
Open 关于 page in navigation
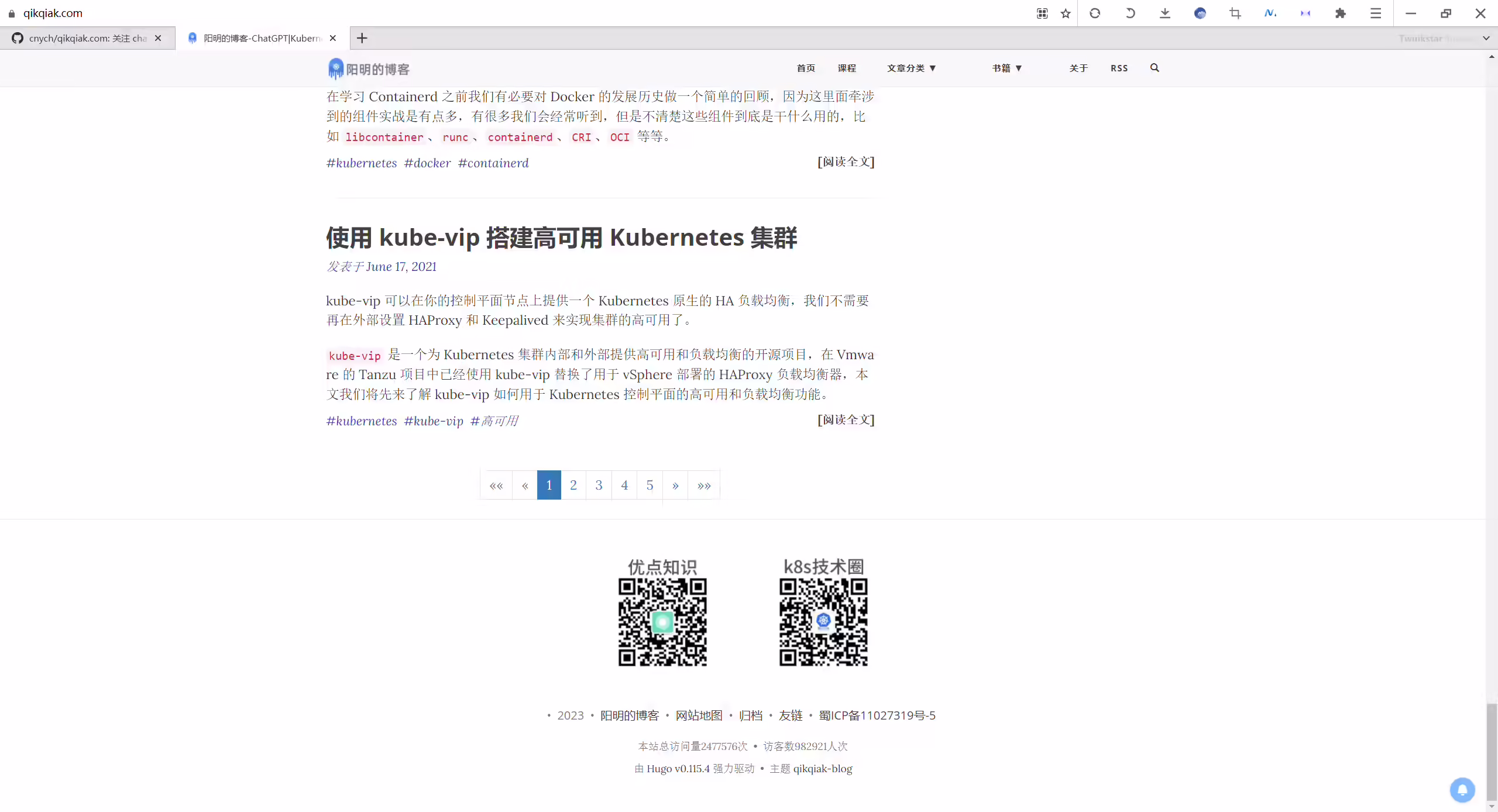1078,68
